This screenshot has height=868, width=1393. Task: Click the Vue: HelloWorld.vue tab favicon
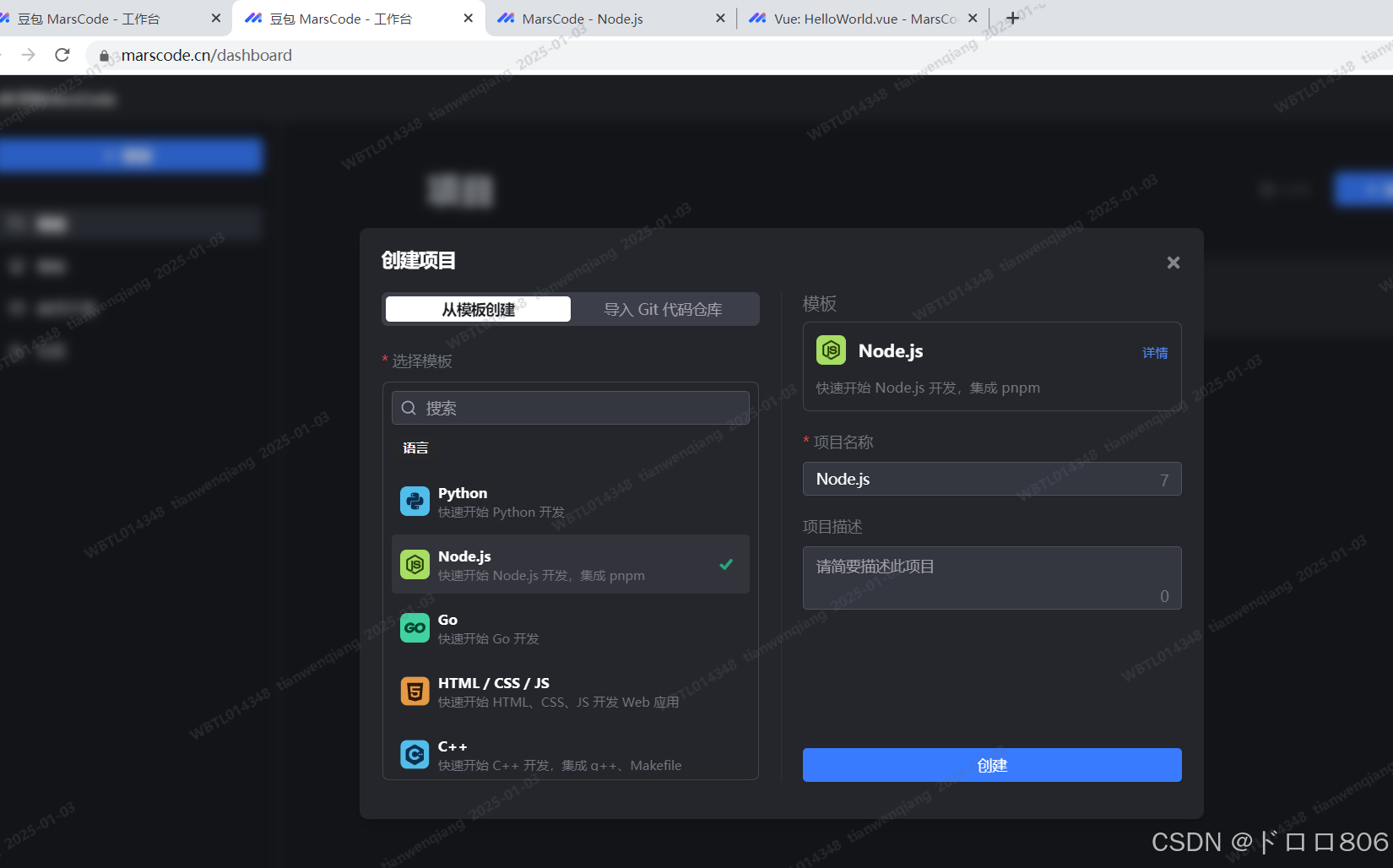pyautogui.click(x=757, y=18)
